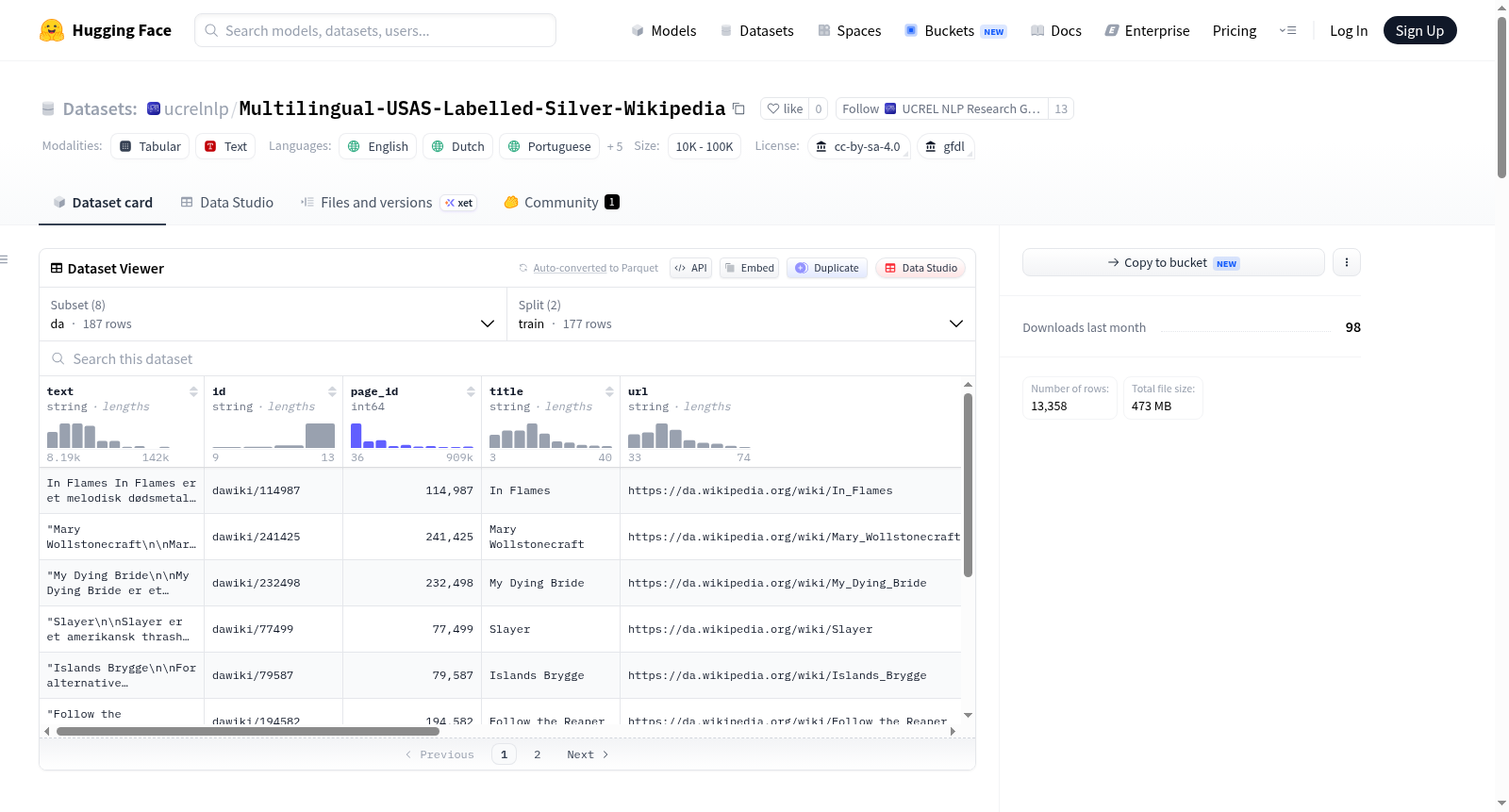The height and width of the screenshot is (812, 1509).
Task: Go to Models in navigation
Action: click(664, 31)
